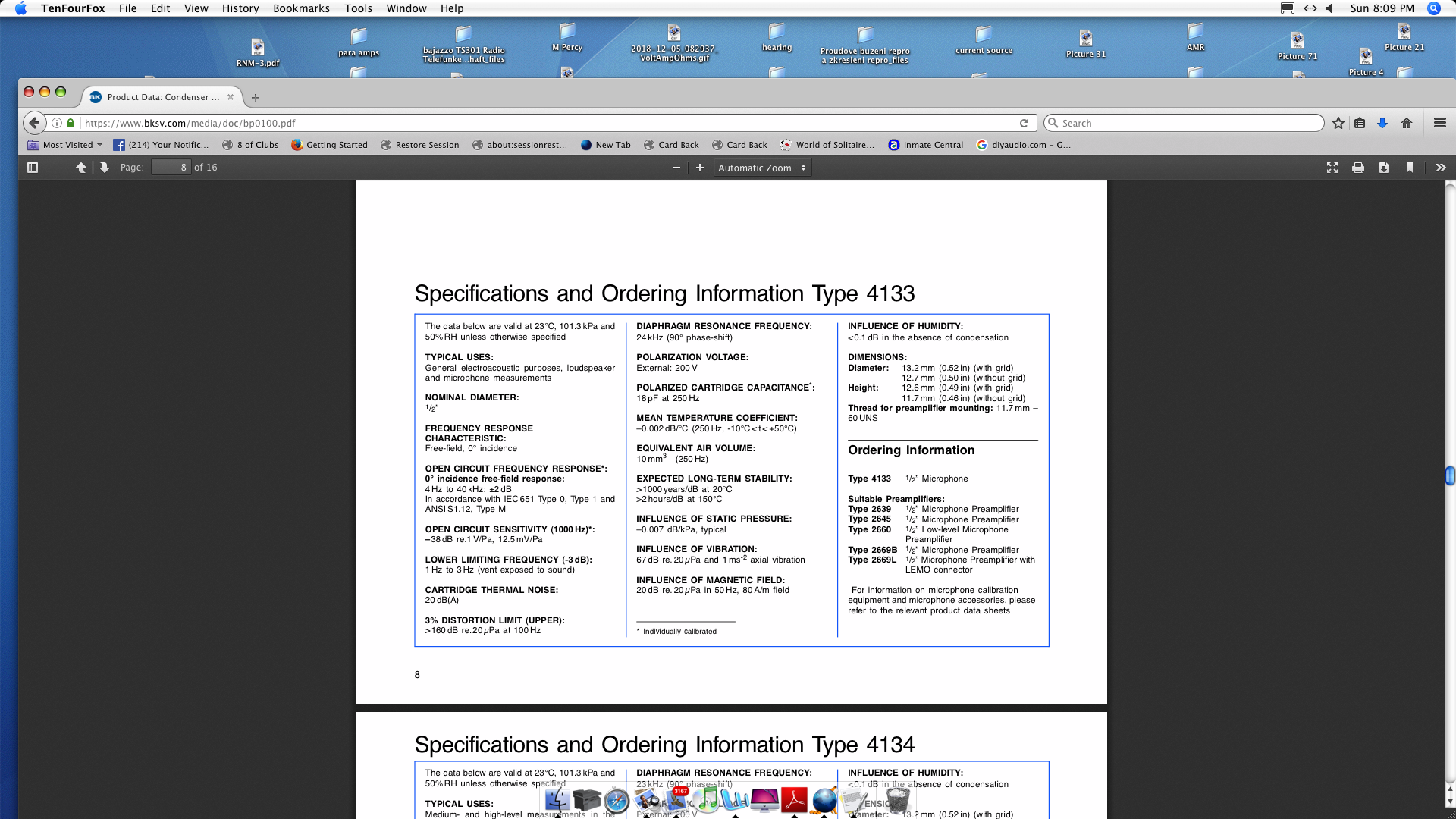This screenshot has width=1456, height=819.
Task: Show site information icon in address bar
Action: coord(57,123)
